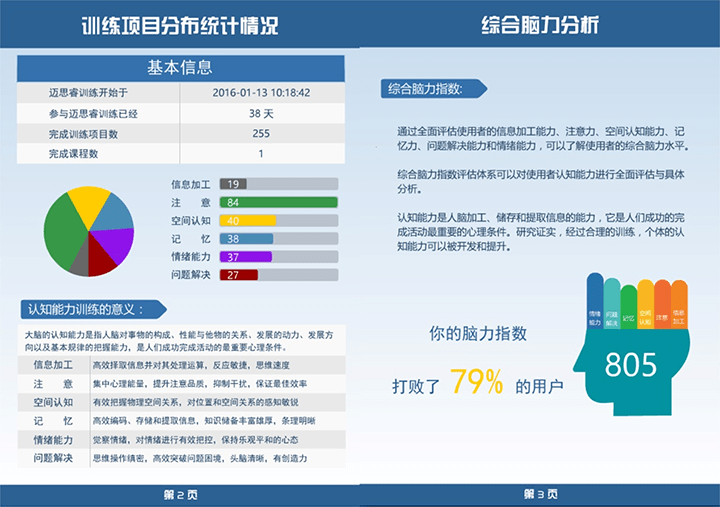Click the 你的脑力指数 heading
Screen dimensions: 720x507
[x=478, y=333]
